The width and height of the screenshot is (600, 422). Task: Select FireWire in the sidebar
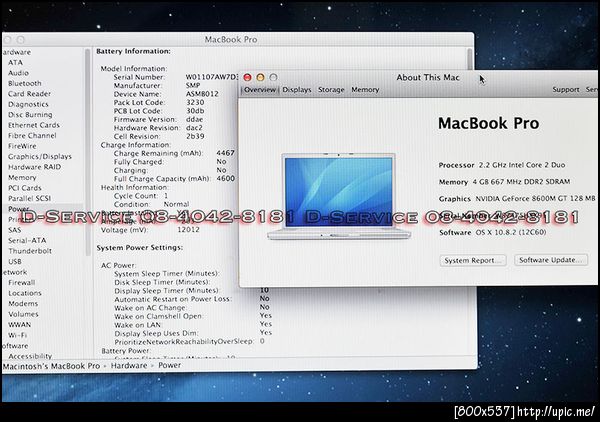point(22,146)
